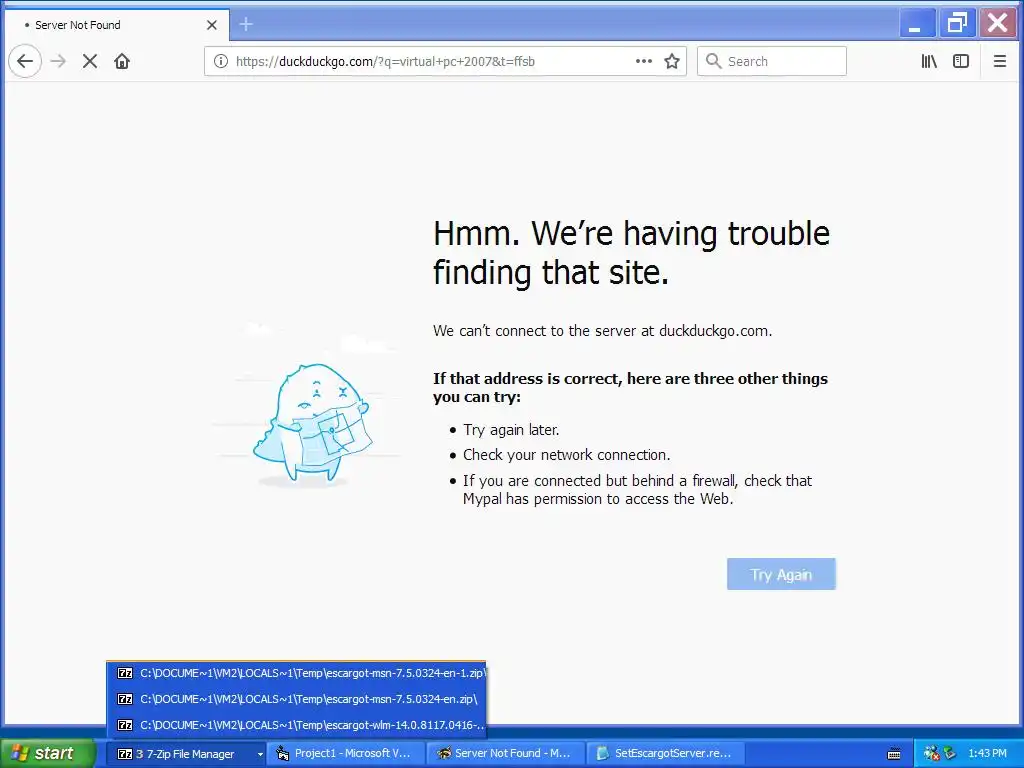Select escargot-msn-7.5.0324-en.zip window entry
The image size is (1024, 768).
coord(296,699)
